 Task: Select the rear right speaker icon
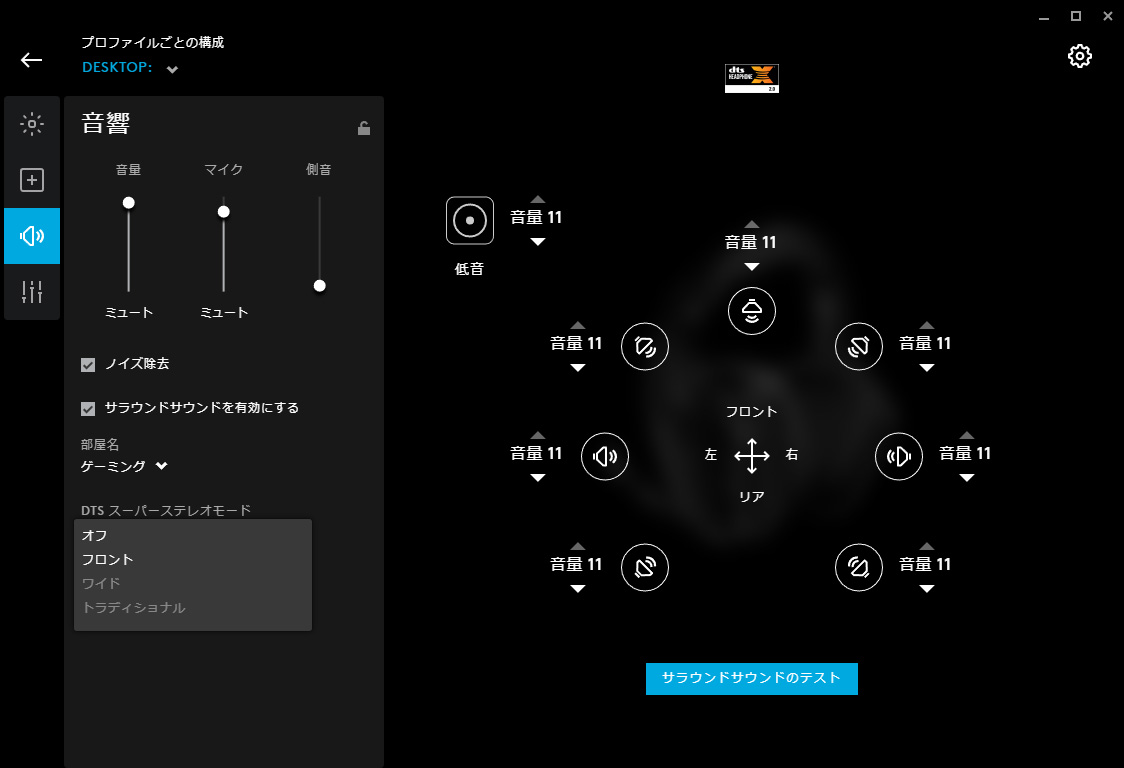pos(858,567)
